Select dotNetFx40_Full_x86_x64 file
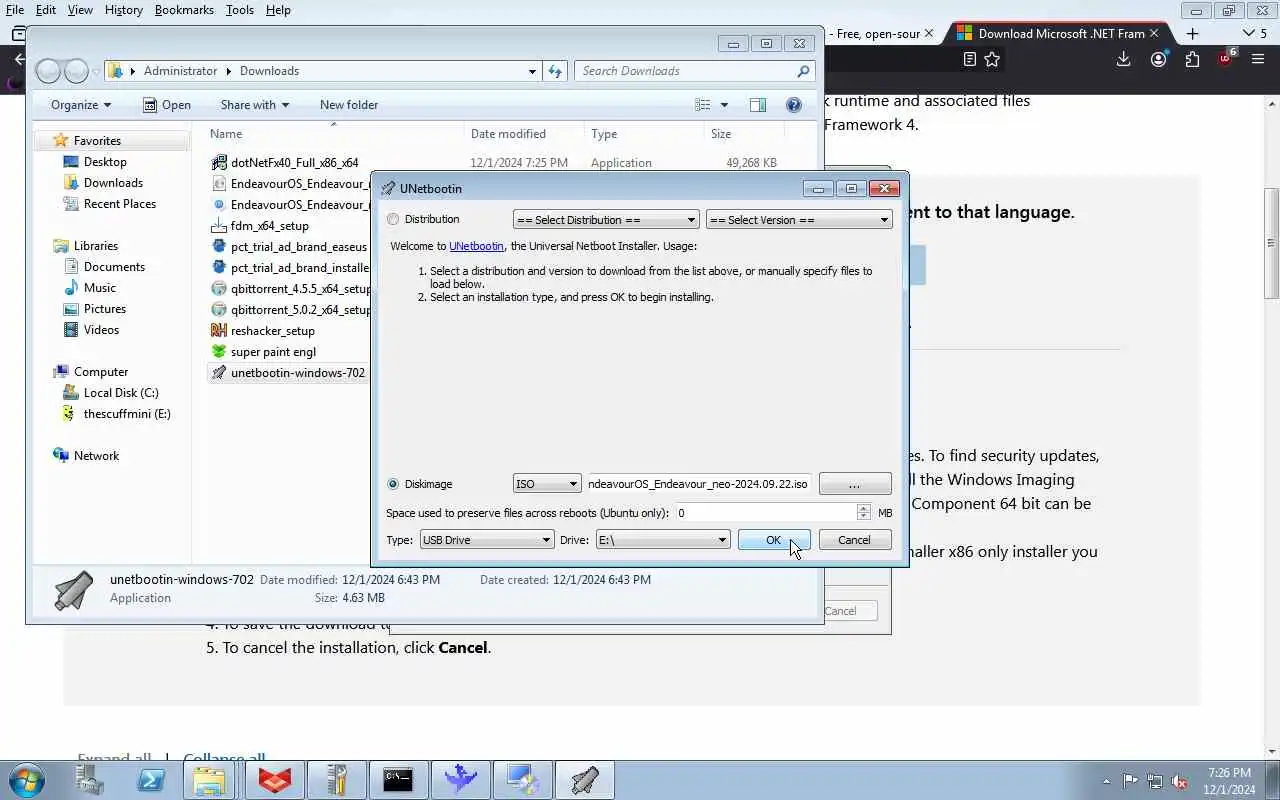The width and height of the screenshot is (1280, 800). (294, 163)
